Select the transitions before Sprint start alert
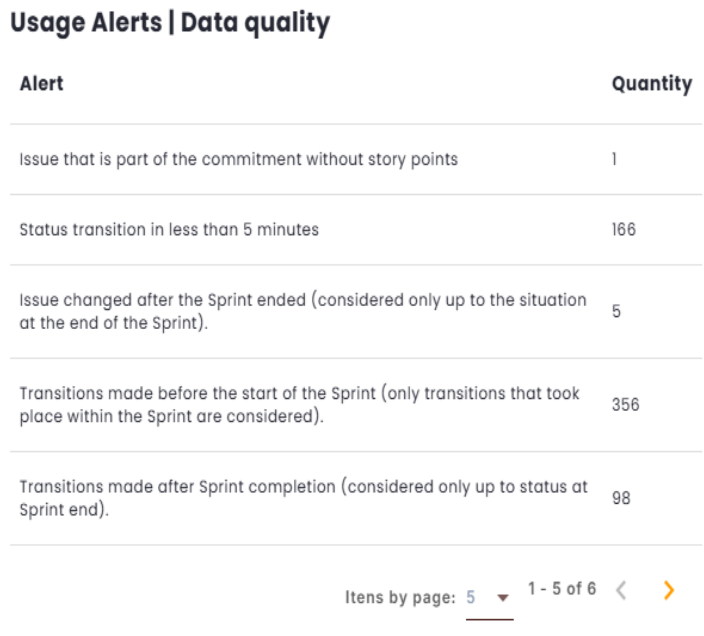The height and width of the screenshot is (636, 704). coord(299,405)
